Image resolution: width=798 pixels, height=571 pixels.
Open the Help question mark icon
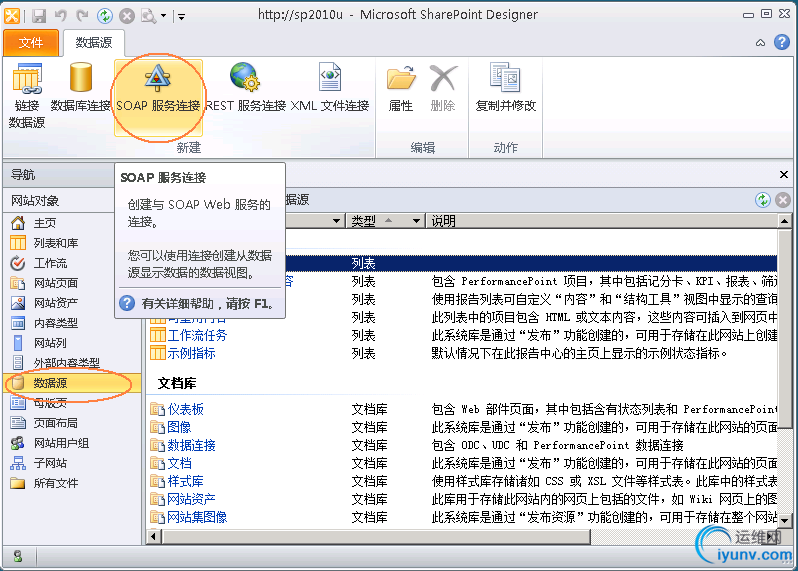pos(782,42)
